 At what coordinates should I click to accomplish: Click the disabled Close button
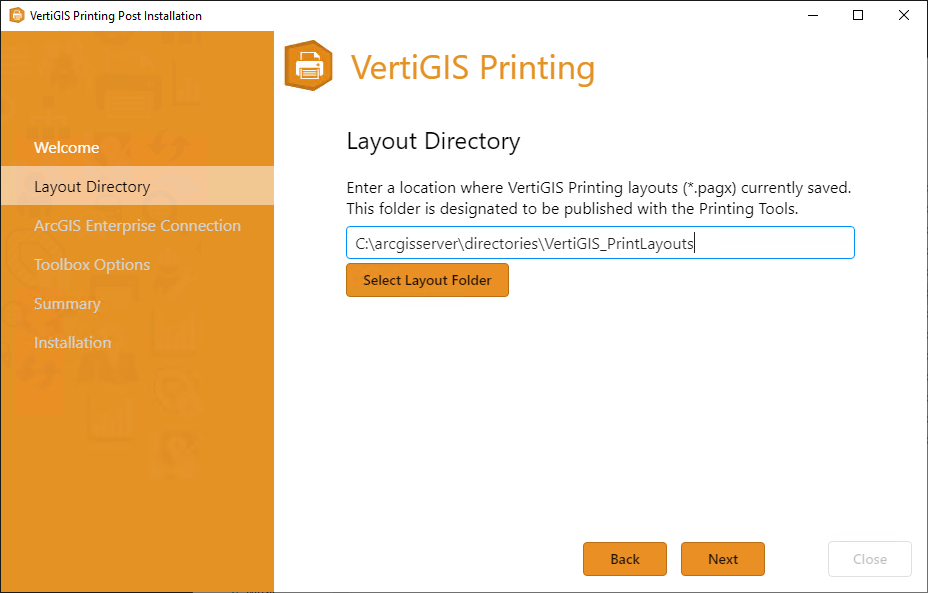tap(869, 559)
